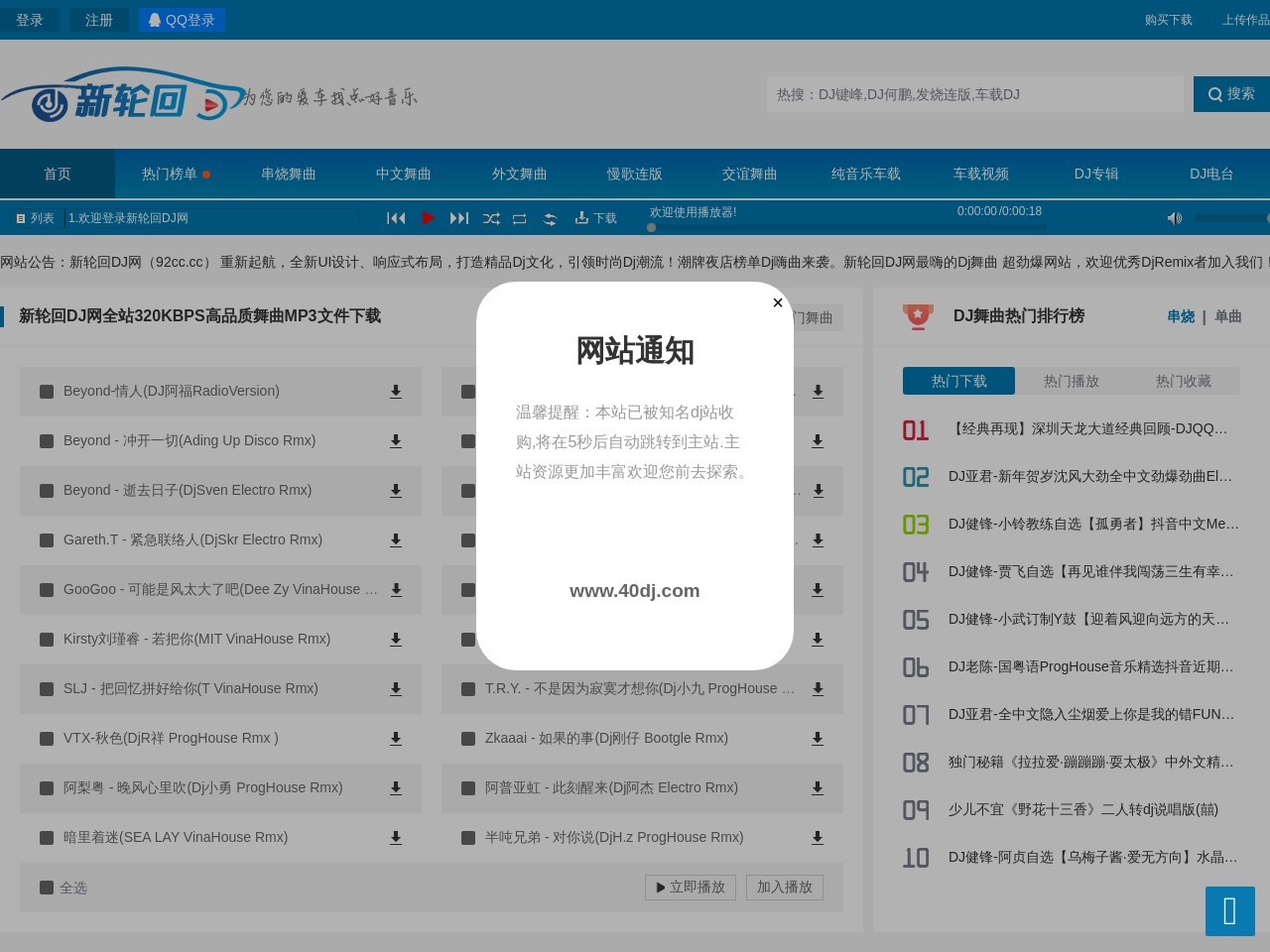Download 半吨兄弟 - 对你说 track
Screen dimensions: 1270x952
(x=818, y=838)
